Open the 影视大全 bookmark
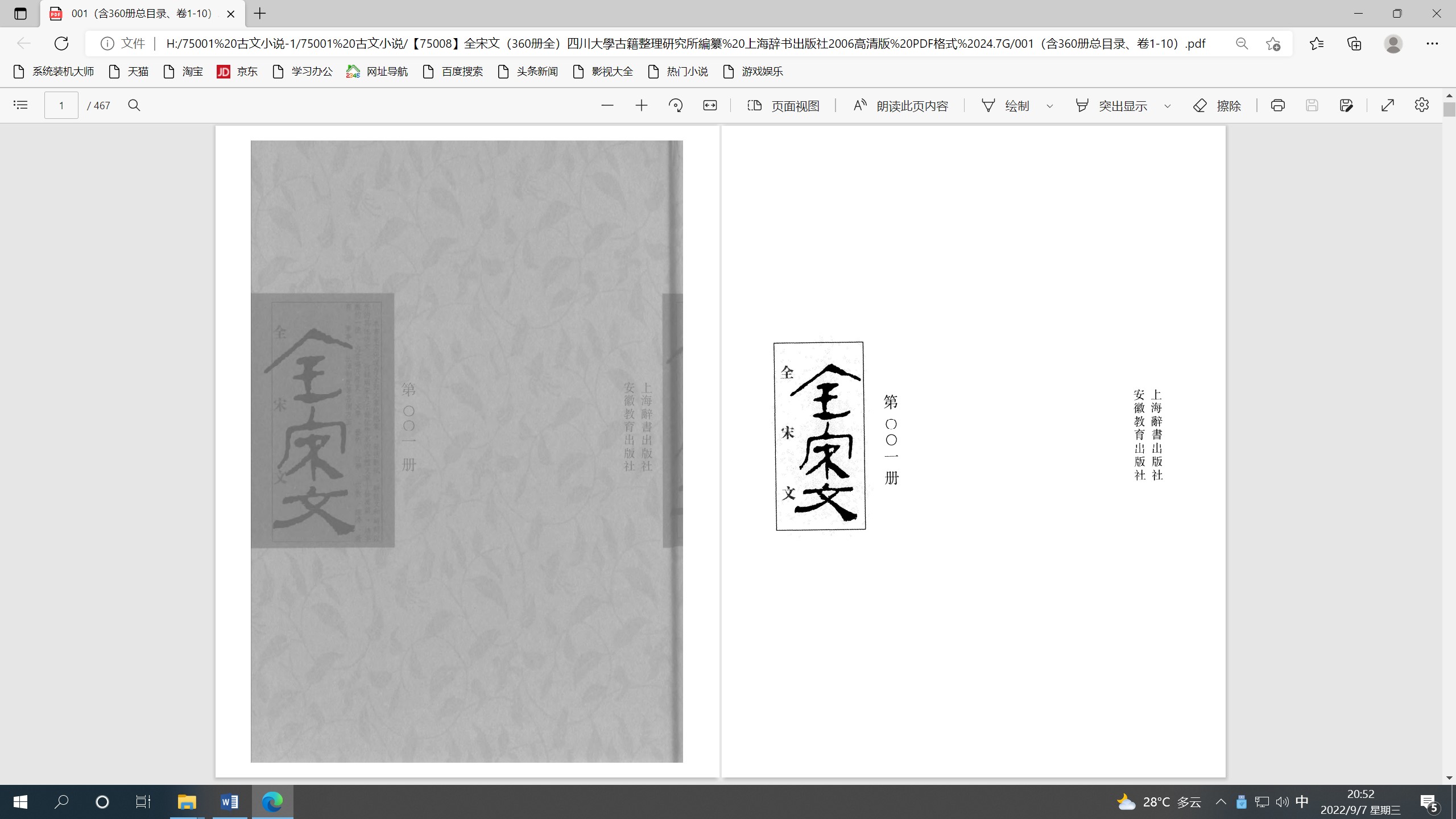 [603, 72]
